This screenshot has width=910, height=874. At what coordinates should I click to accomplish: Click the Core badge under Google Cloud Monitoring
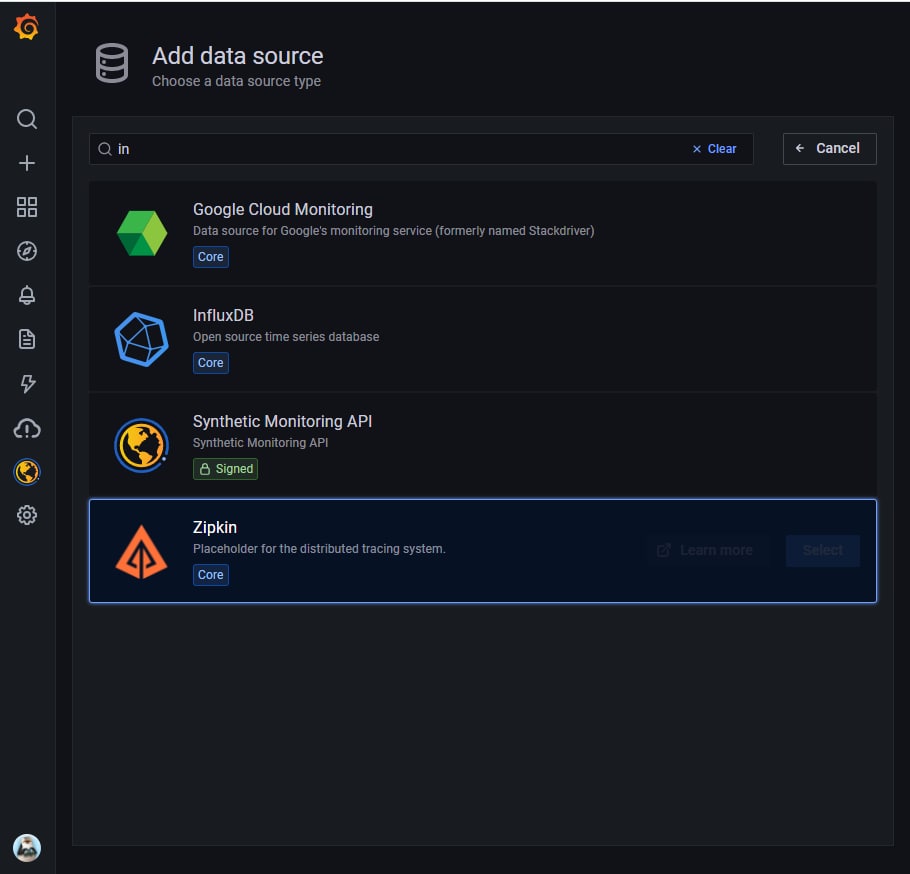click(x=211, y=257)
